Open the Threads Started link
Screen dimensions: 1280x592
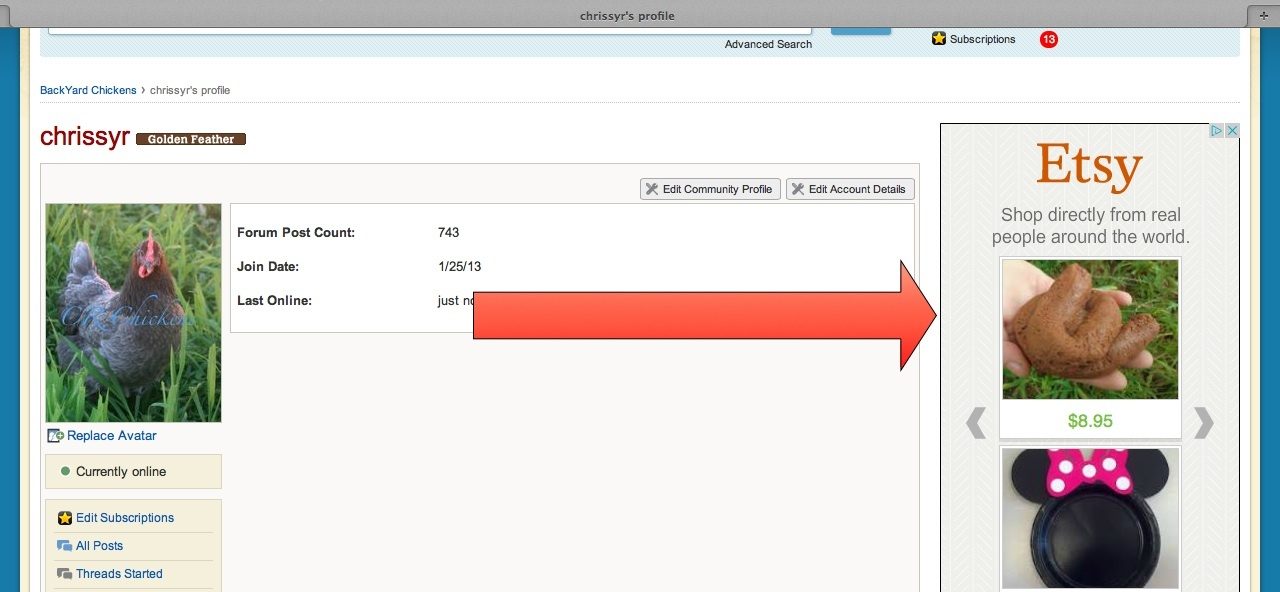click(119, 574)
